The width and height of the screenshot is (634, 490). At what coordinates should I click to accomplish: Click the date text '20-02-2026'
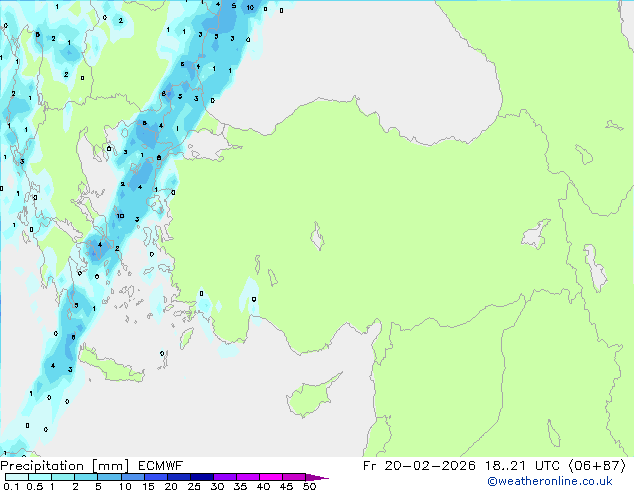click(x=430, y=466)
